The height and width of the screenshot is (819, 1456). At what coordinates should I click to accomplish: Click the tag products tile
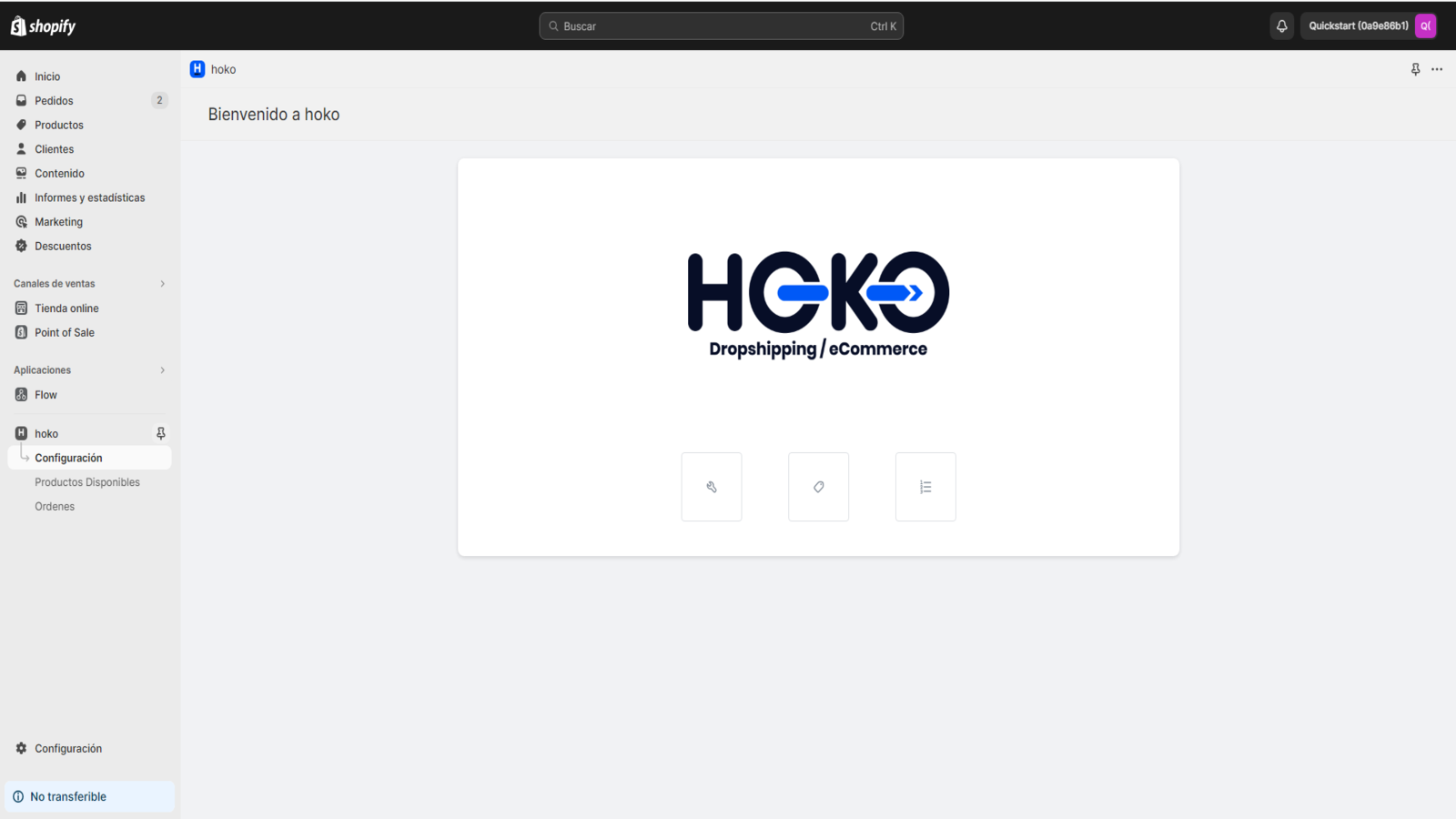coord(818,487)
